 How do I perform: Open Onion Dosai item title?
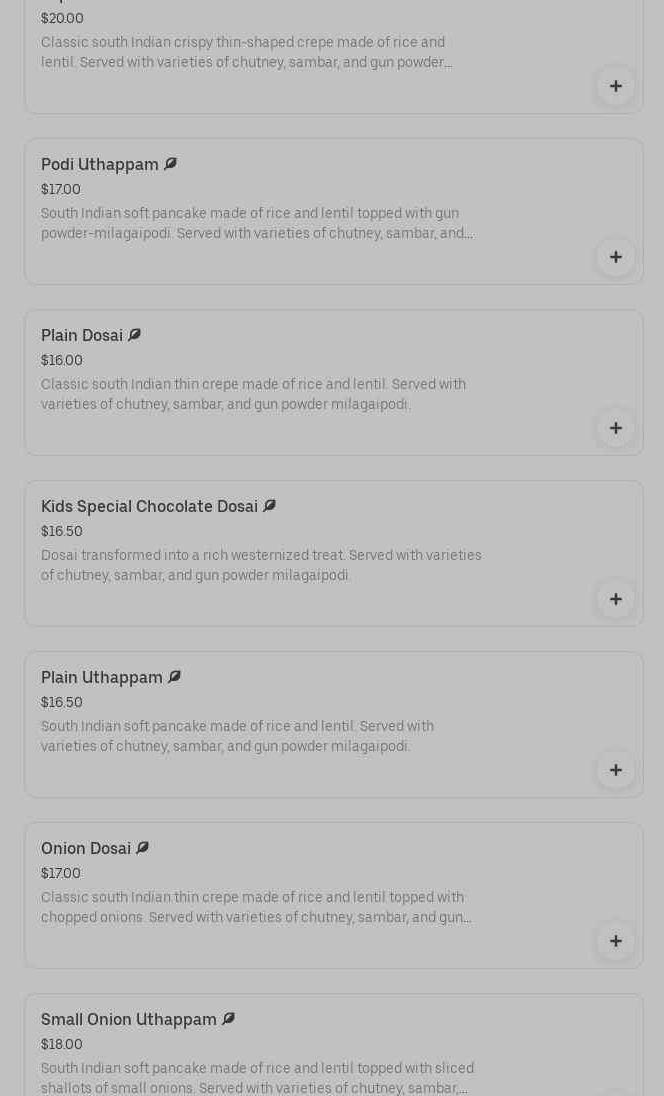coord(86,848)
